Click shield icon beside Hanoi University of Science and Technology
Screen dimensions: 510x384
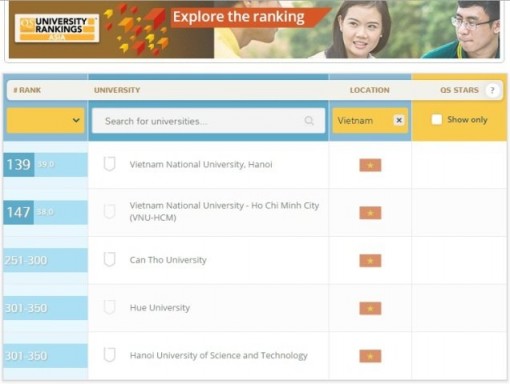(109, 355)
